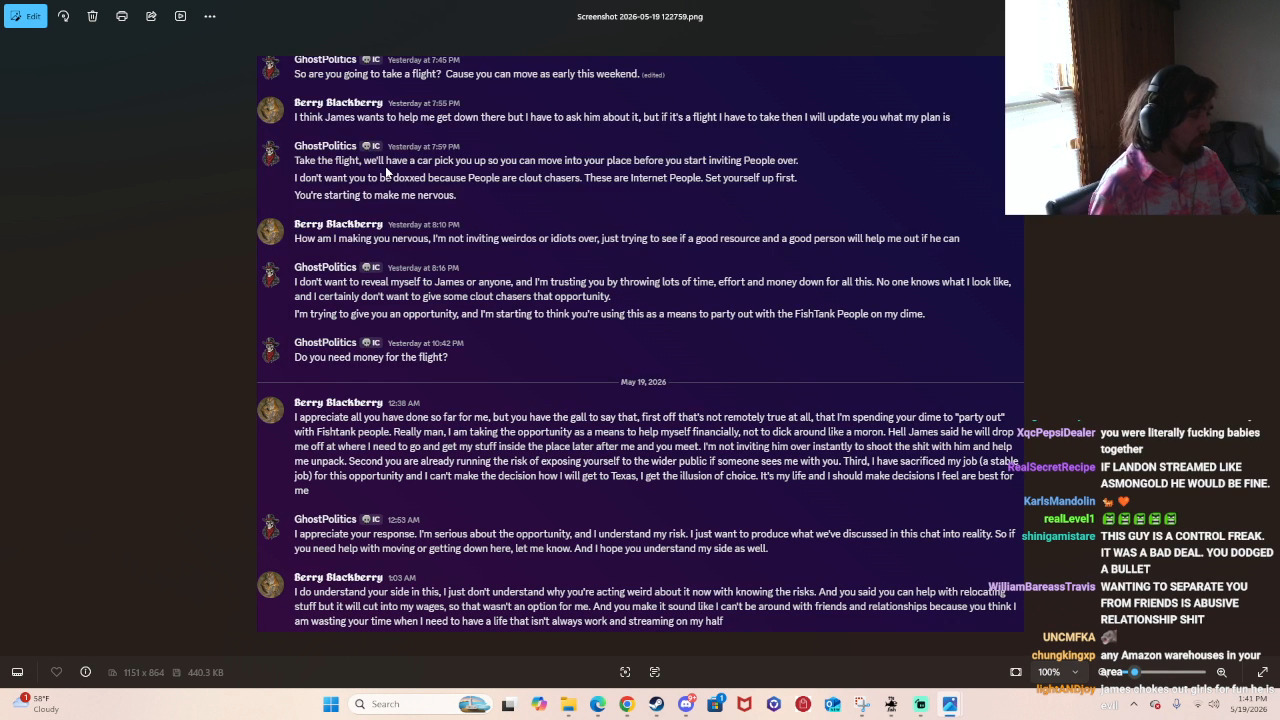Image resolution: width=1280 pixels, height=720 pixels.
Task: Open the three-dot See more menu
Action: click(210, 16)
